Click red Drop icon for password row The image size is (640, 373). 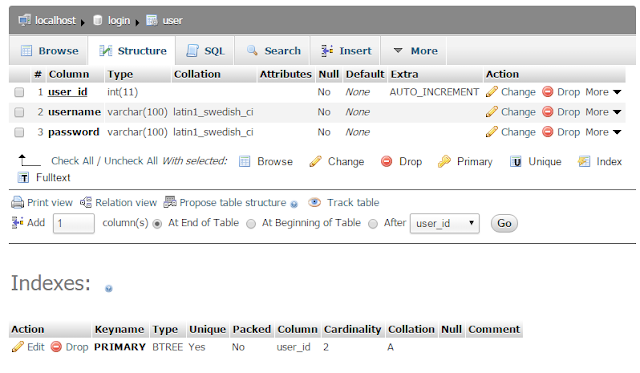coord(547,132)
